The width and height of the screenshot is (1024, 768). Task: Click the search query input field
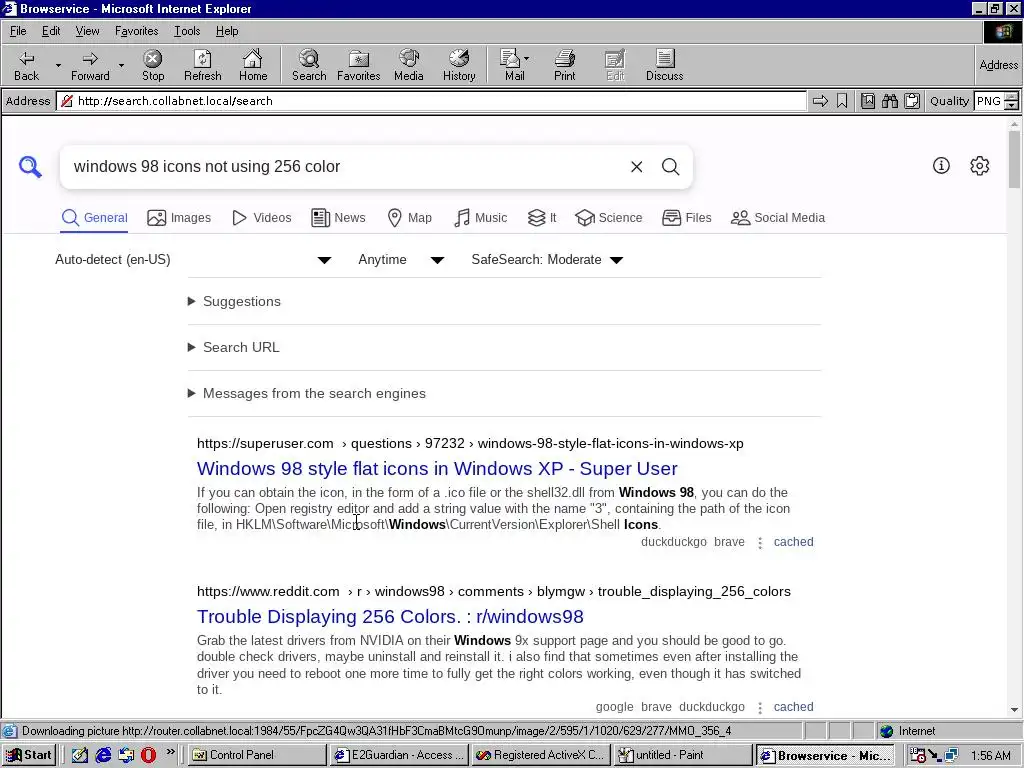(346, 167)
